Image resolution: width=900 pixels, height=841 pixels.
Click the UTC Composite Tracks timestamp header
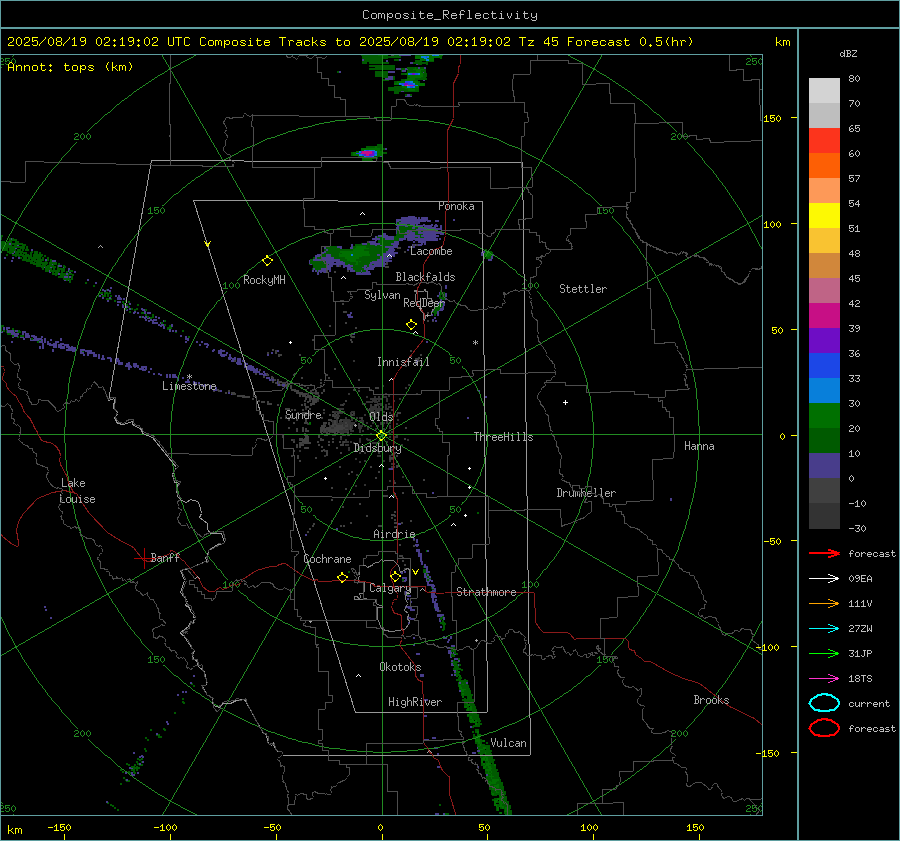pos(350,42)
